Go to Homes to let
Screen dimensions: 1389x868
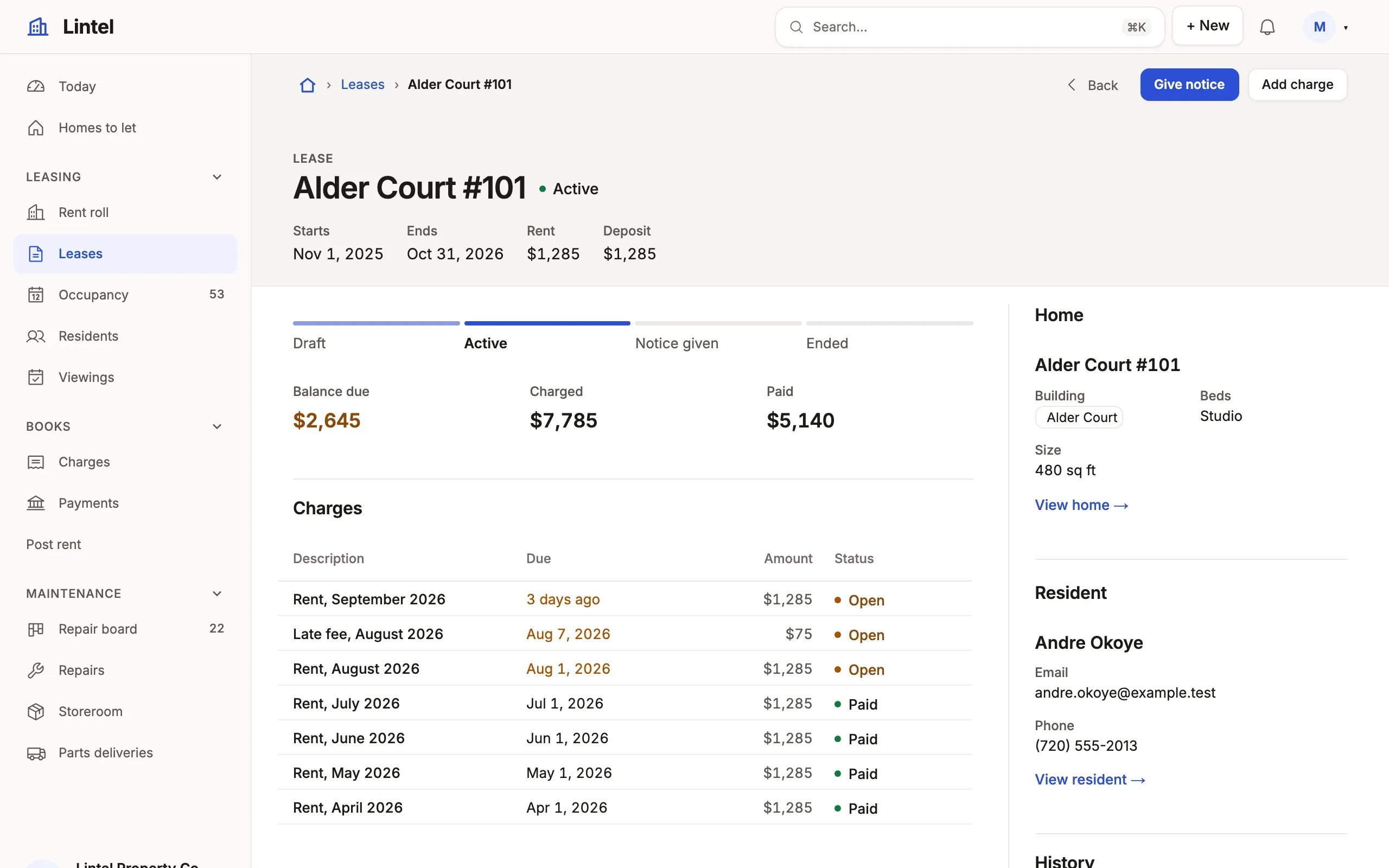125,128
